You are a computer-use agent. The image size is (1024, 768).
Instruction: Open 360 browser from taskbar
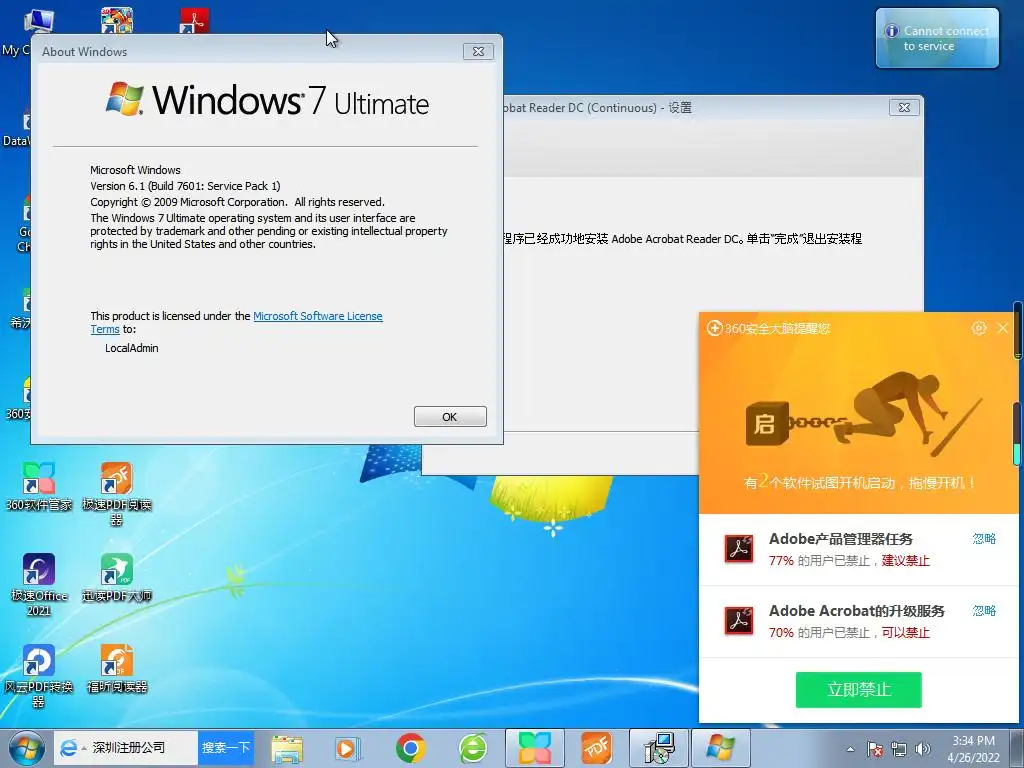point(472,748)
